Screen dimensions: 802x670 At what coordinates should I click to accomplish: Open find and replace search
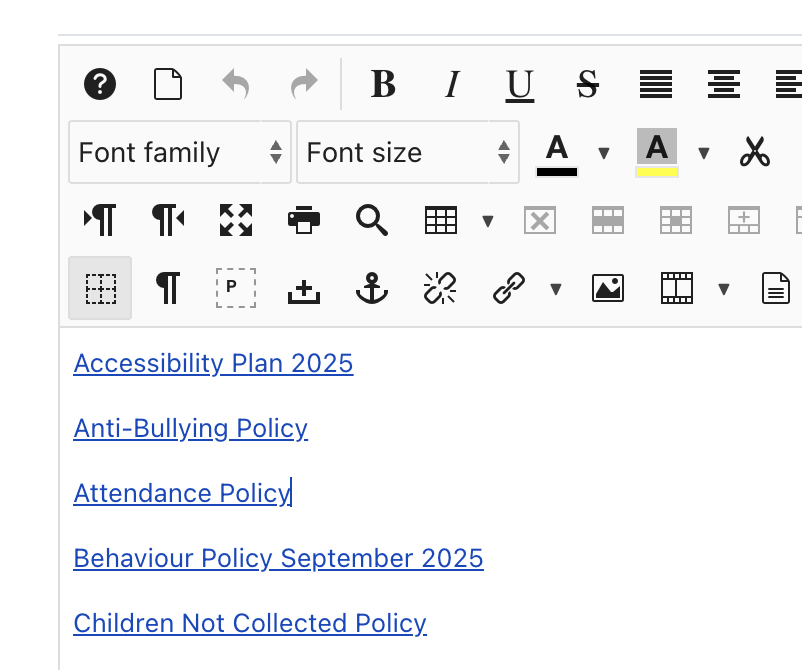coord(372,220)
